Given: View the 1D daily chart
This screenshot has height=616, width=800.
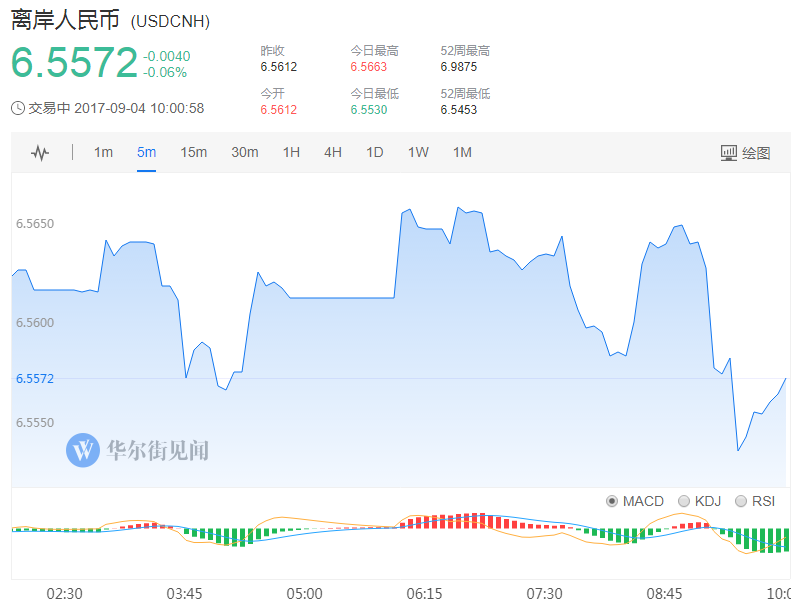Looking at the screenshot, I should 375,153.
